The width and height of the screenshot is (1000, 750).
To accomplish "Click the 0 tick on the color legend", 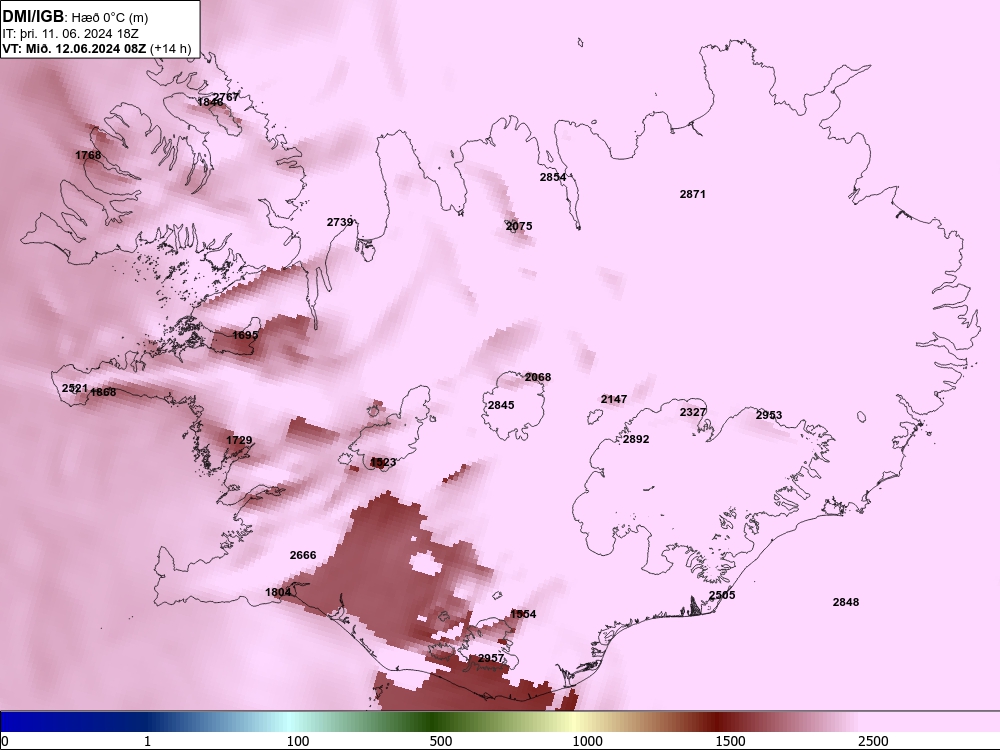I will click(4, 741).
